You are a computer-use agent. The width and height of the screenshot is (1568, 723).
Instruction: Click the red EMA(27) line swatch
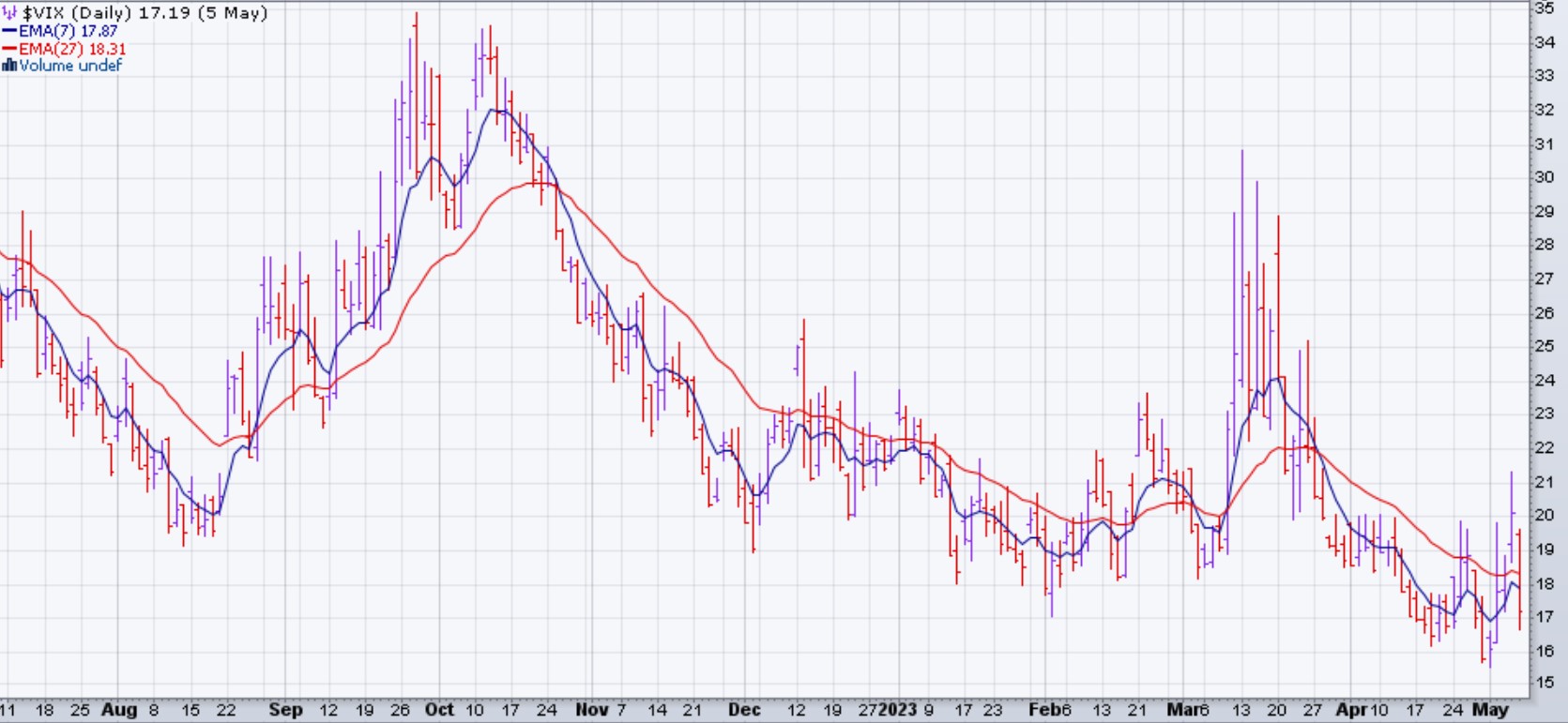[9, 49]
